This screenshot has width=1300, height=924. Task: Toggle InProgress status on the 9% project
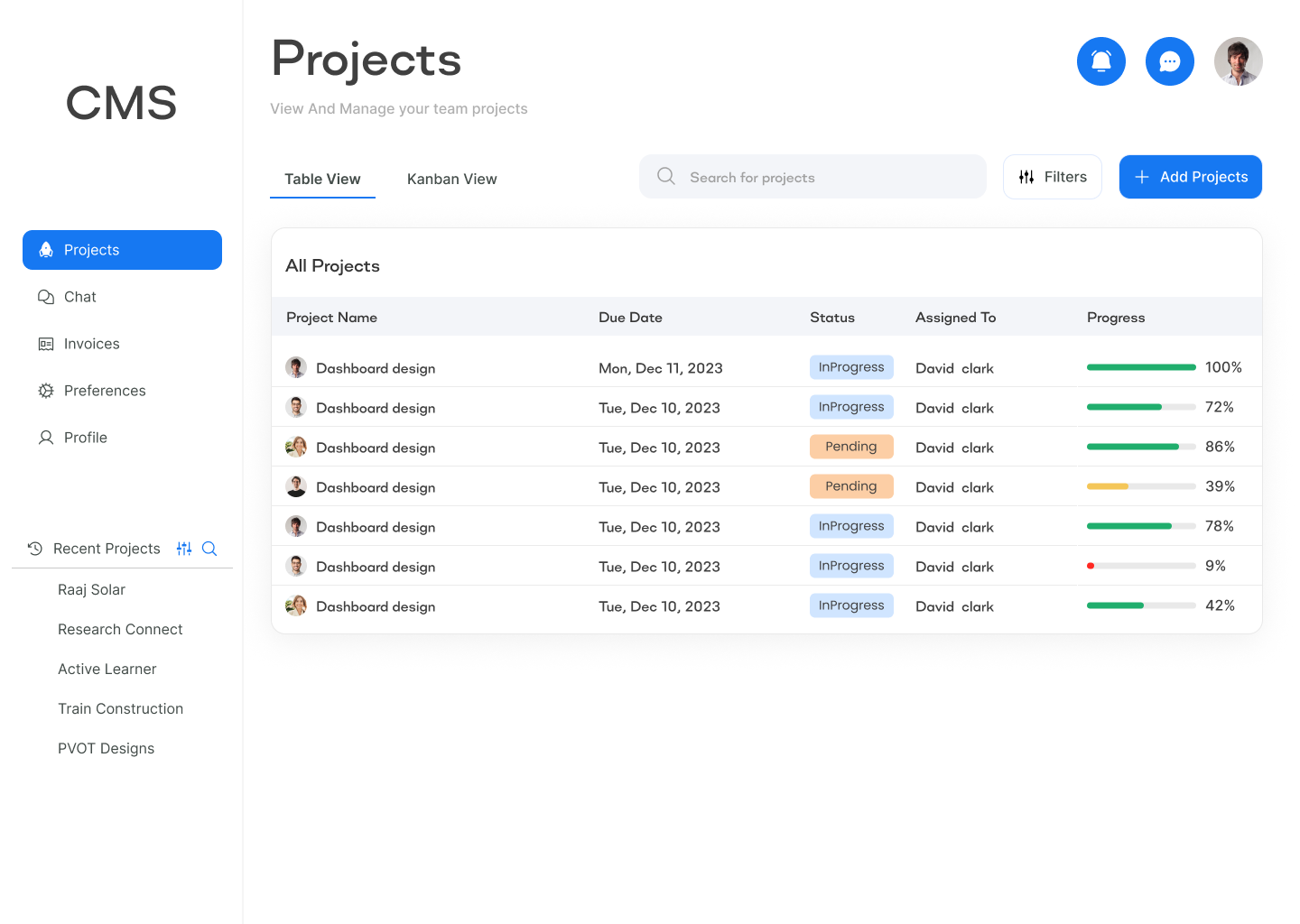851,565
